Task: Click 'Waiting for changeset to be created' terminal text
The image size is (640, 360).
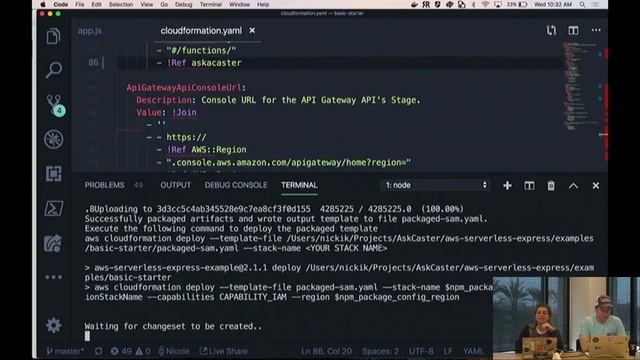Action: pyautogui.click(x=173, y=326)
